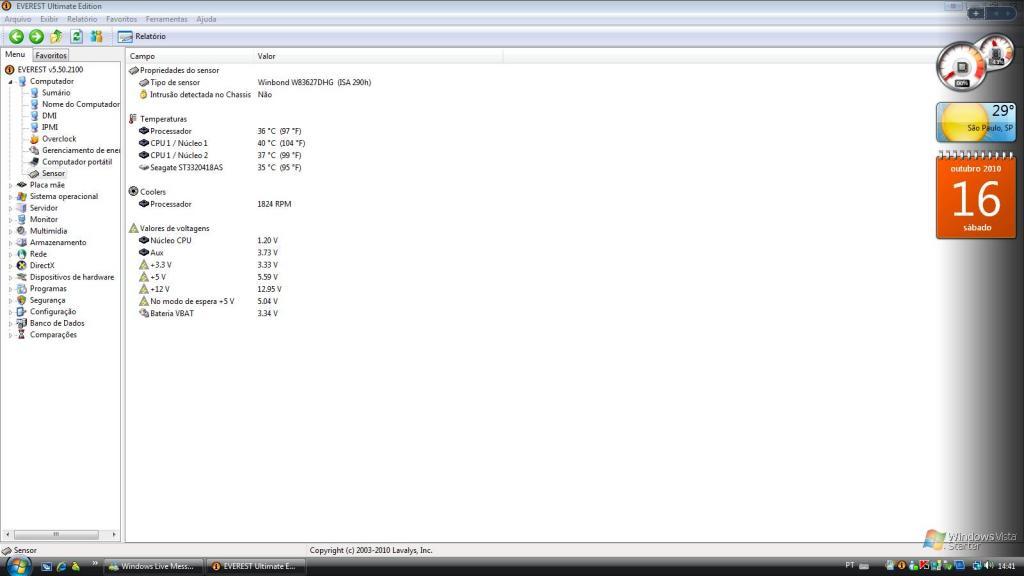The image size is (1024, 576).
Task: Click the Valor column header
Action: 378,56
